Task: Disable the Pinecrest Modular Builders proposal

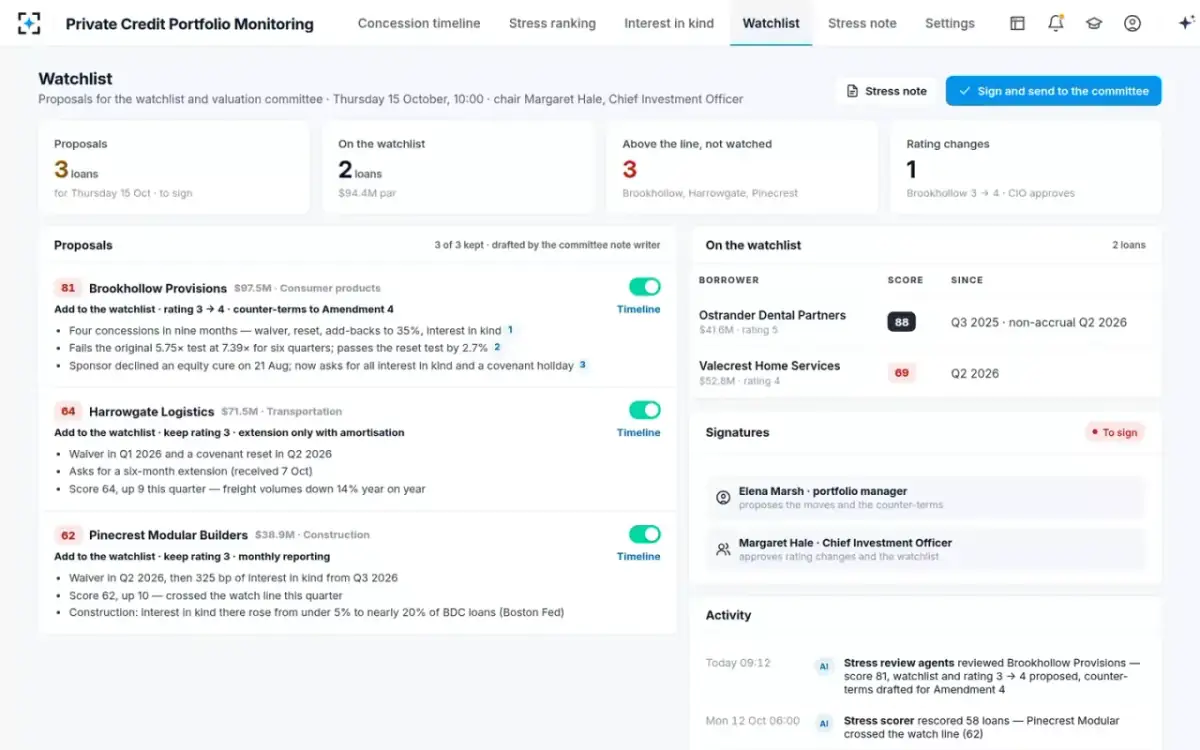Action: click(x=645, y=534)
